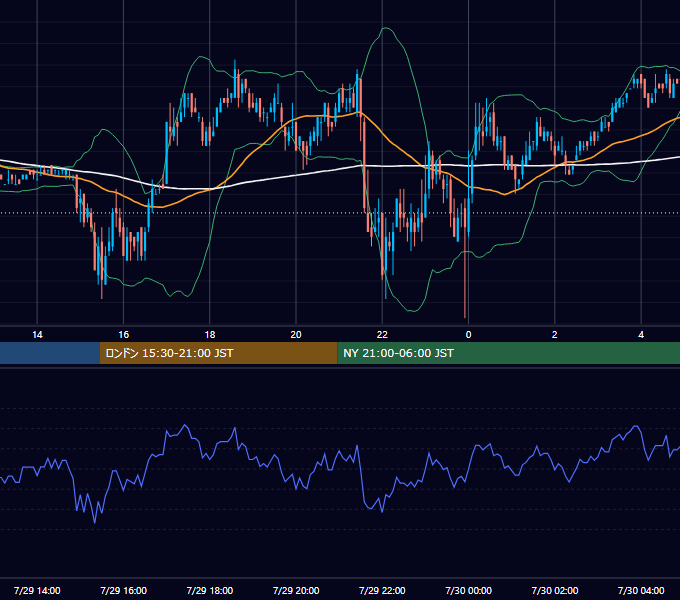
Task: Click the hour label 18 on the upper time axis
Action: 210,335
